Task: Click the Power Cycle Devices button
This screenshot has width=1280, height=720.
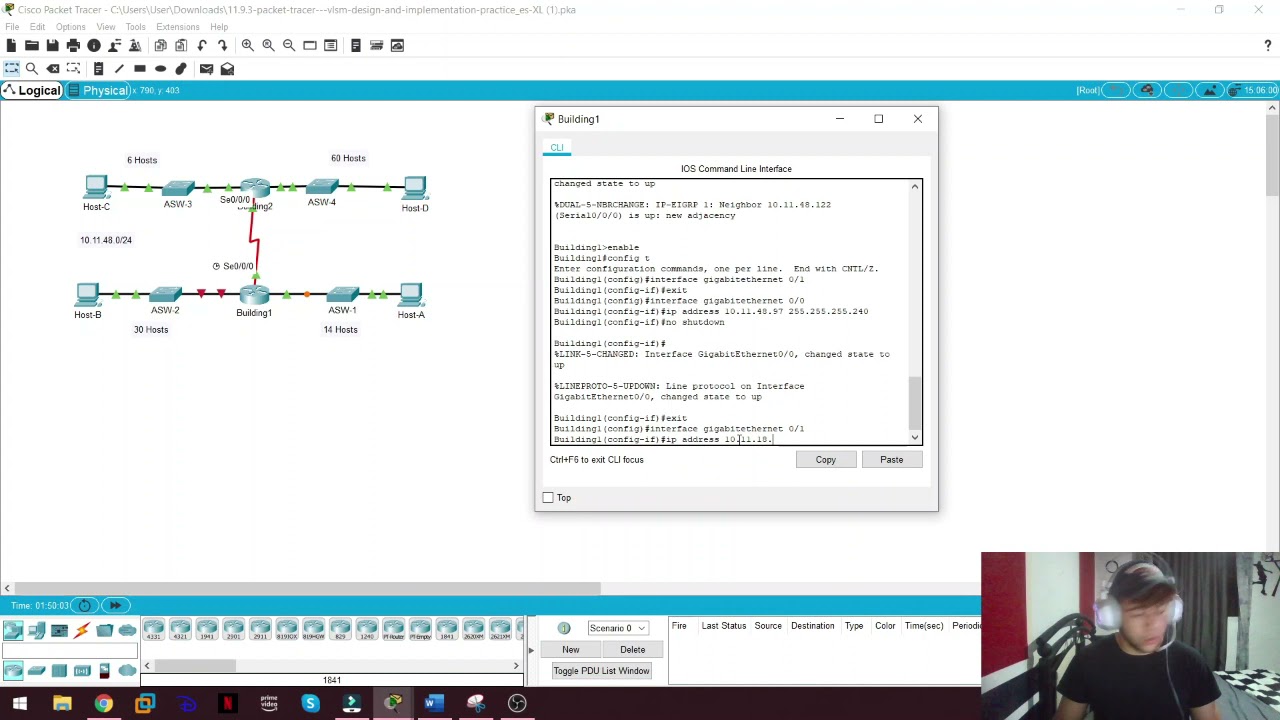Action: [85, 605]
